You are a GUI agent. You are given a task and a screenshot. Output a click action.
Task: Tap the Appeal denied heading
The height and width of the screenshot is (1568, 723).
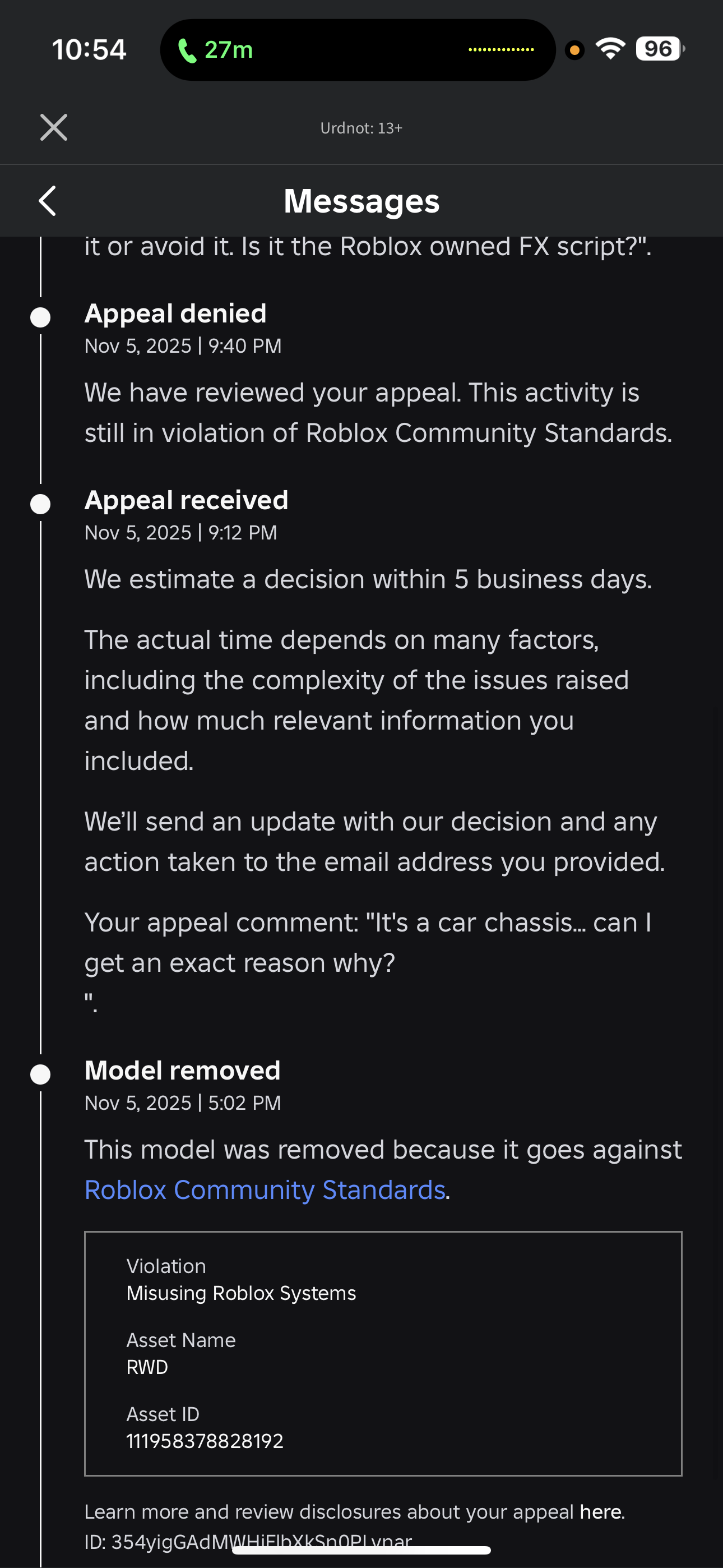click(175, 314)
